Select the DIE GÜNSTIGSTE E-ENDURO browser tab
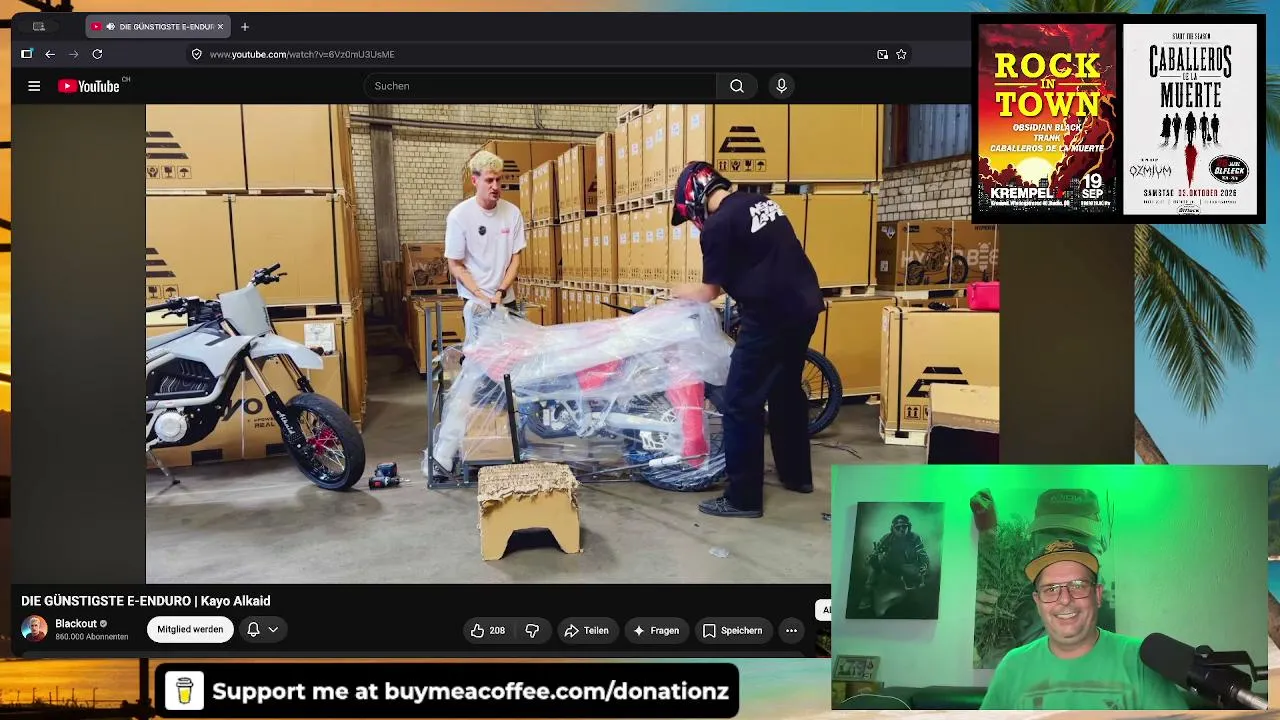This screenshot has width=1280, height=720. click(159, 27)
